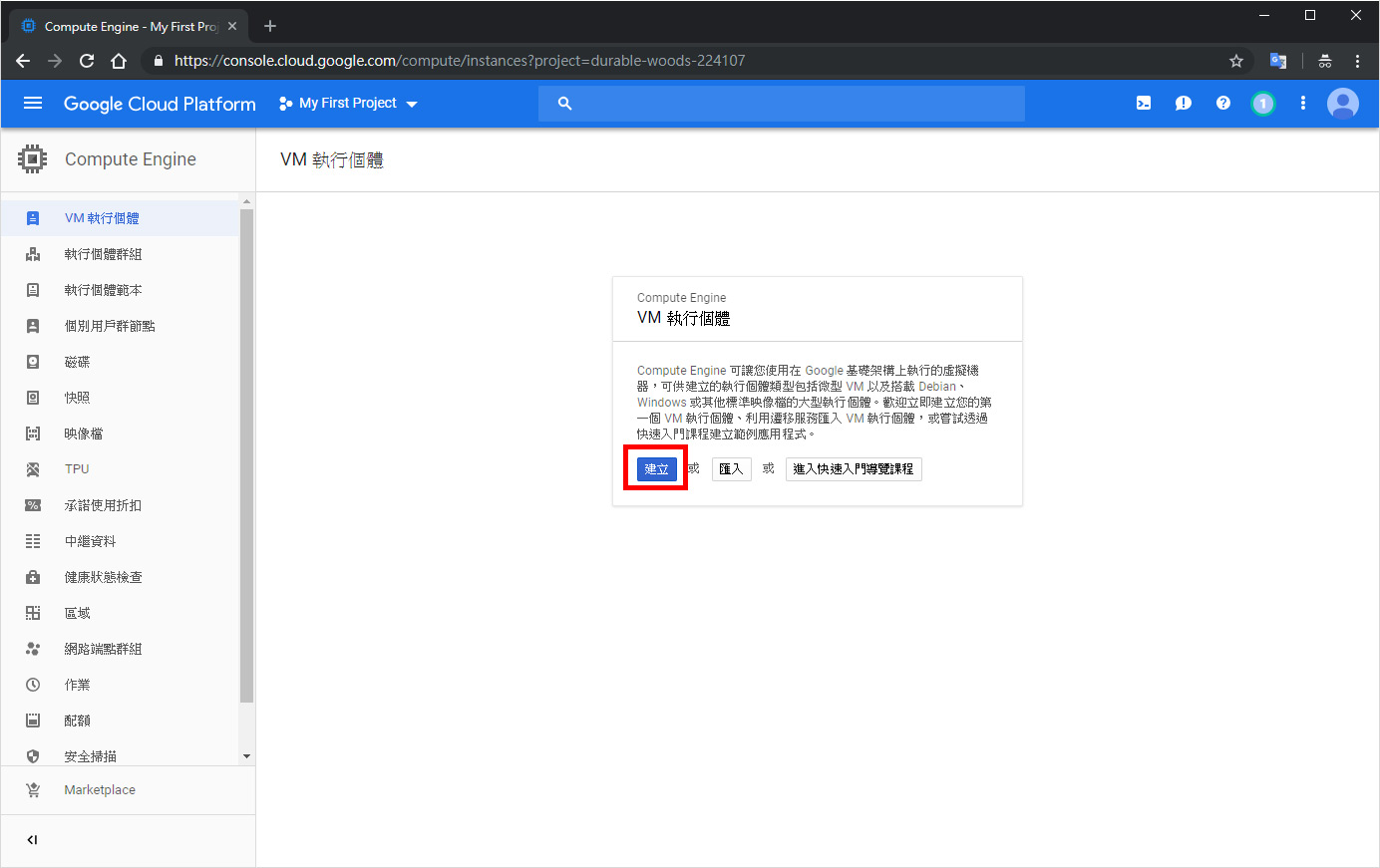Click sidebar scrollbar up arrow

pyautogui.click(x=246, y=202)
